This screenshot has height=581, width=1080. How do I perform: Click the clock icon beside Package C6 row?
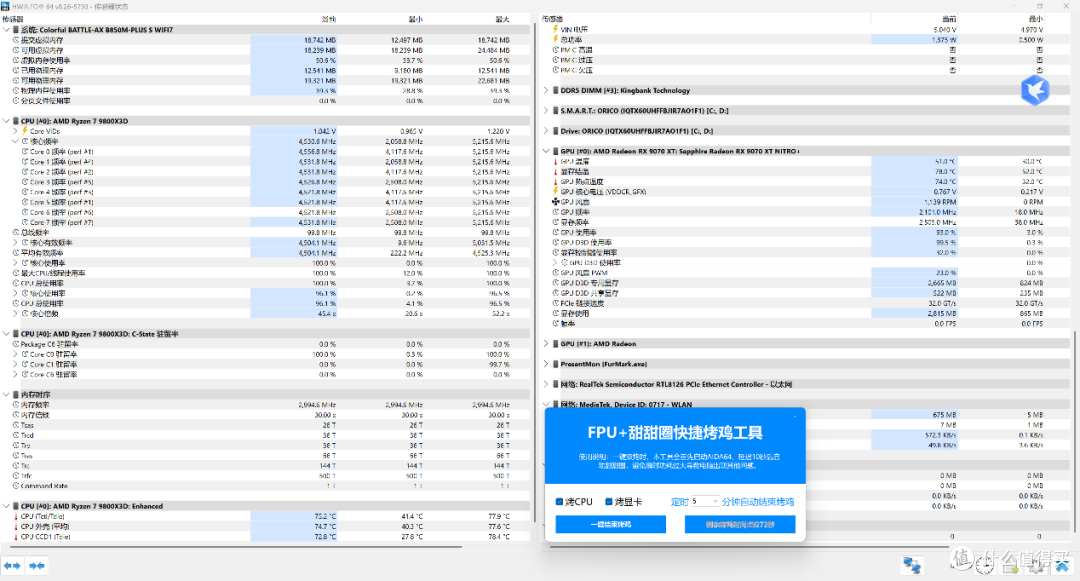click(x=16, y=344)
